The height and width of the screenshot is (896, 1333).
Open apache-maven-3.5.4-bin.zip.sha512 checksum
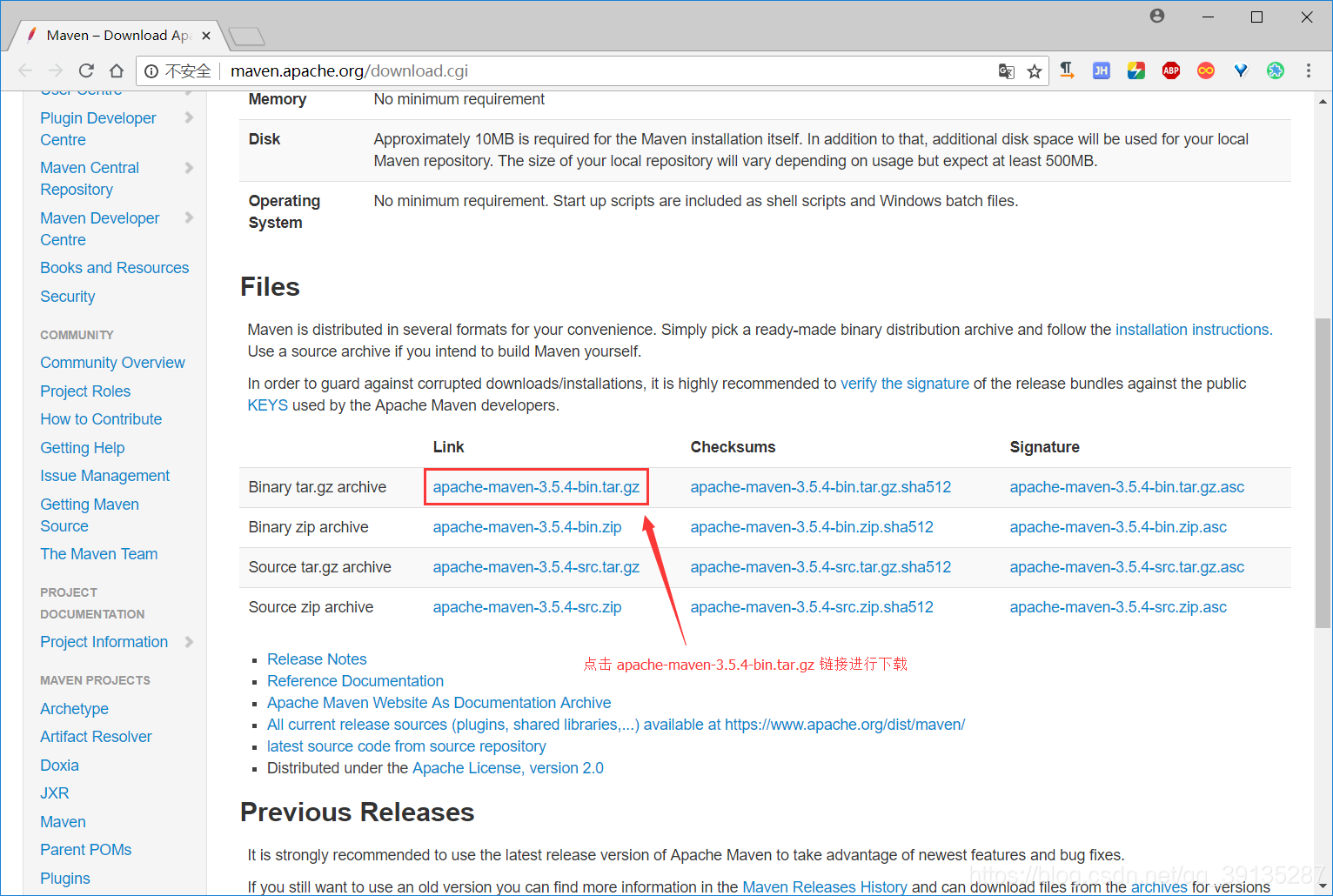[x=812, y=527]
